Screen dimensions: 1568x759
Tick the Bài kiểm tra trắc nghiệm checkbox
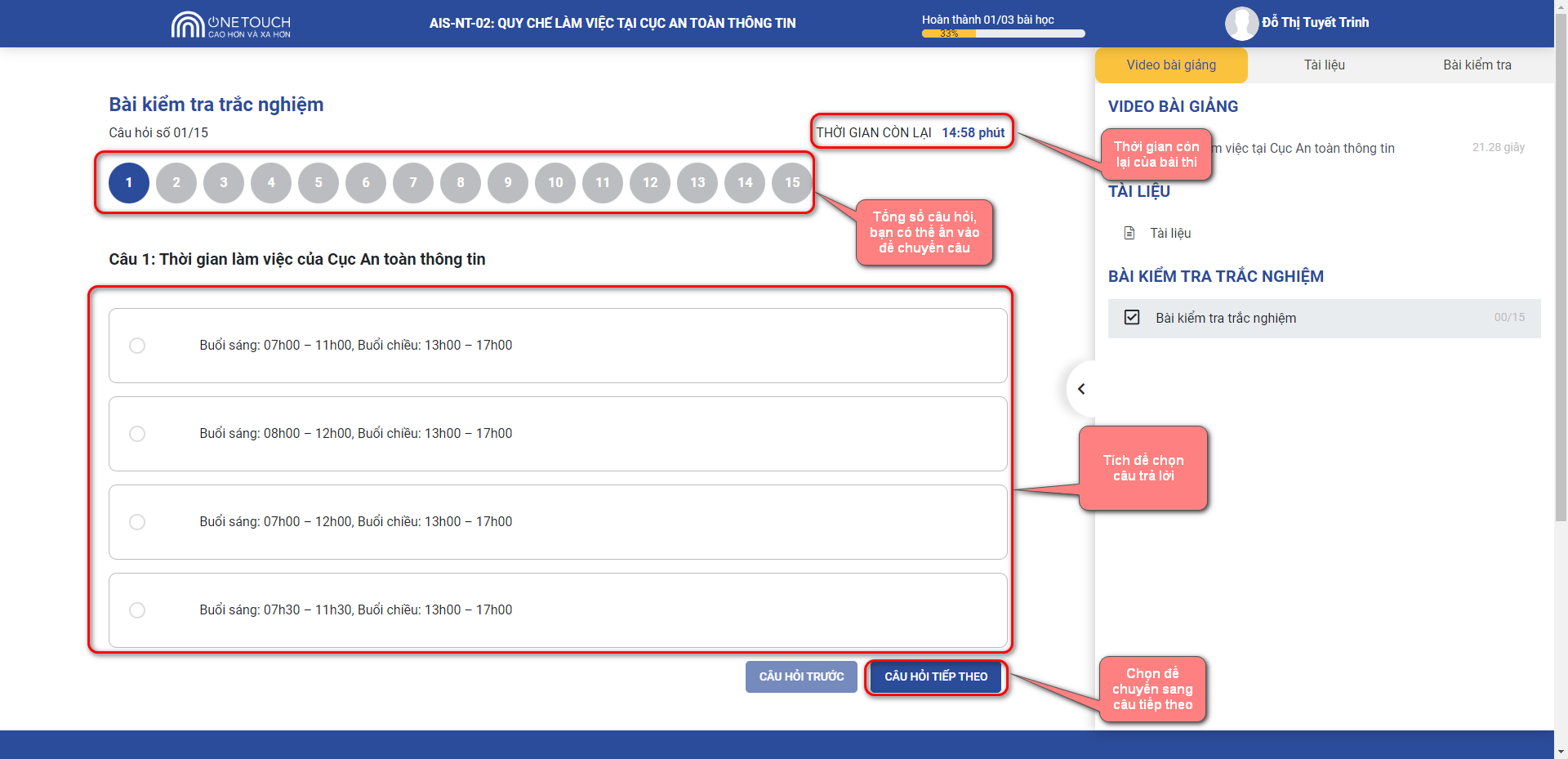[x=1132, y=318]
